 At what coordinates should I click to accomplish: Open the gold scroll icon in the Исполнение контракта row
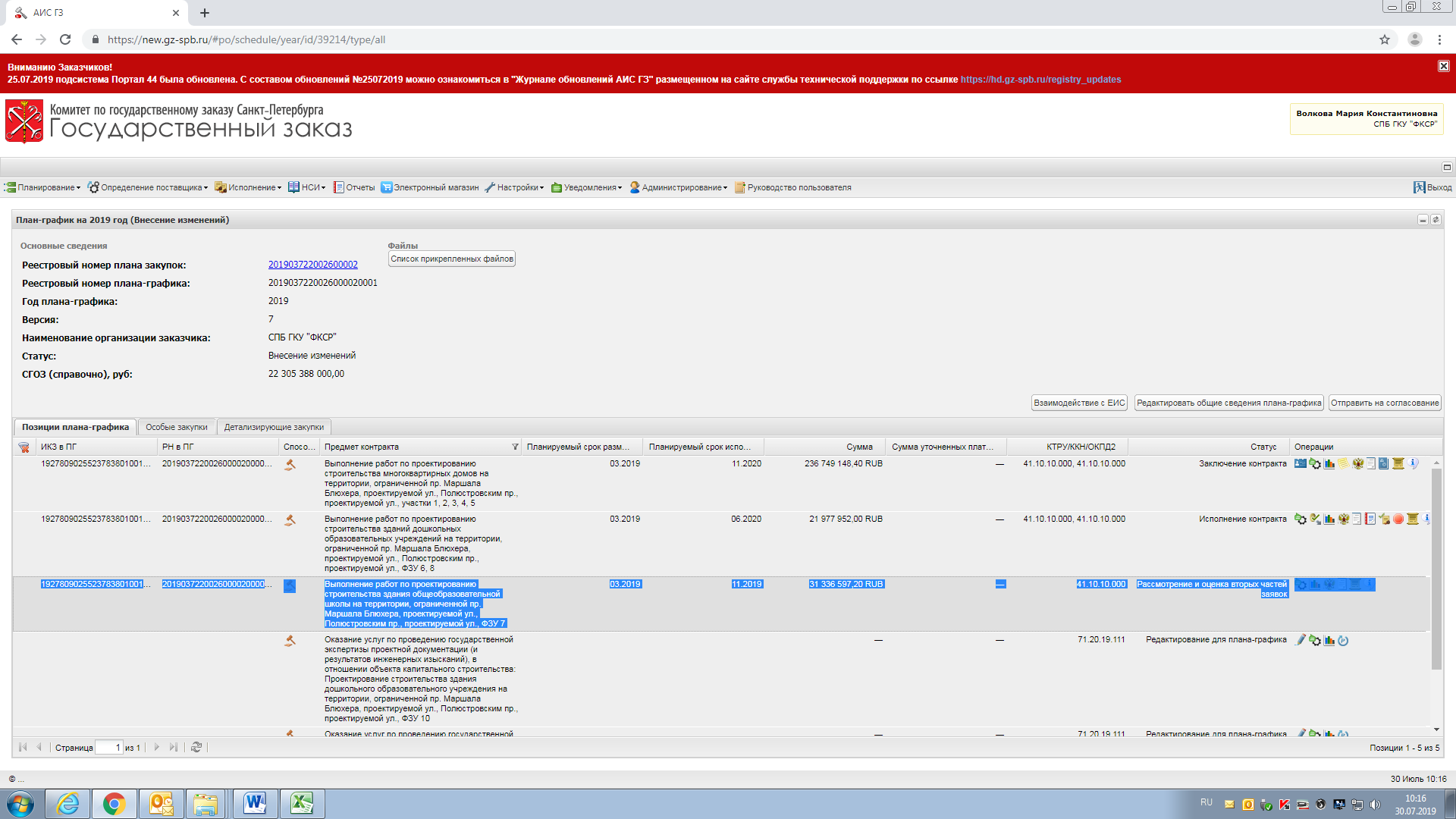click(1413, 519)
